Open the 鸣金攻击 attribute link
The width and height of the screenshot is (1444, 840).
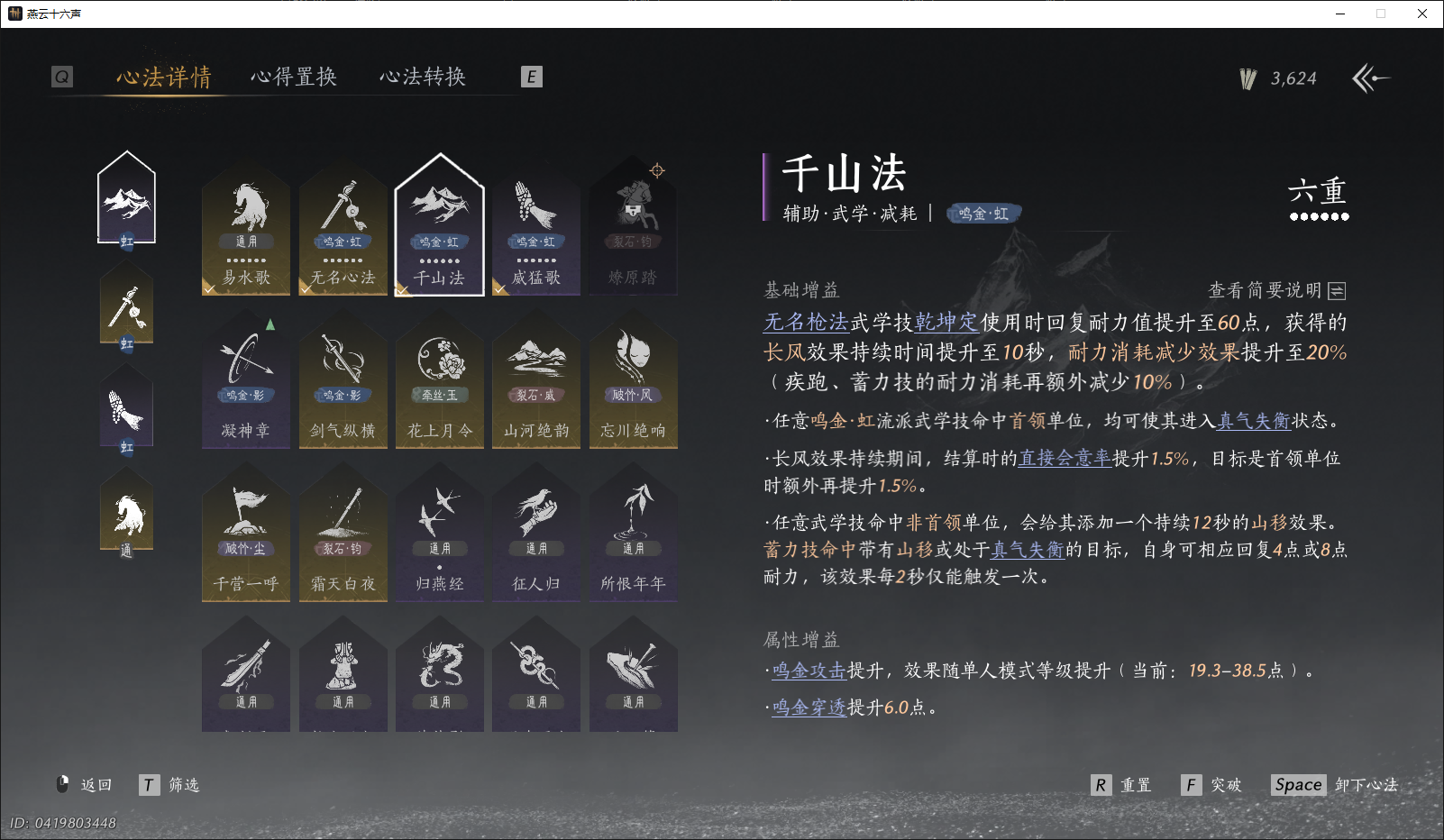(x=809, y=671)
